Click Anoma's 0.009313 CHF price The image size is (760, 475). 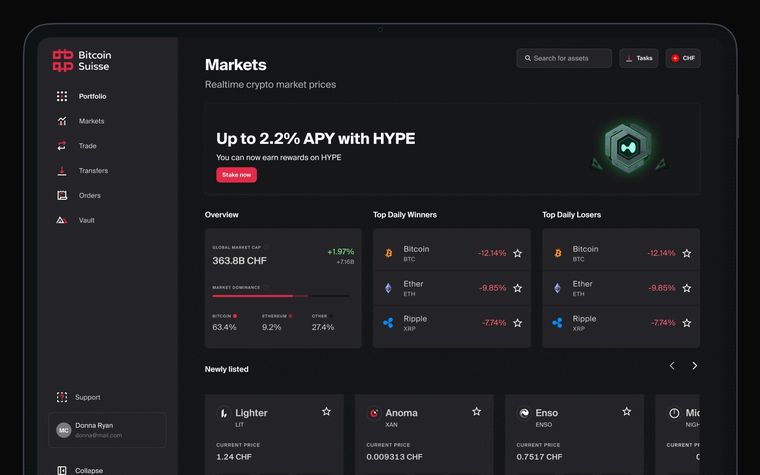coord(395,457)
